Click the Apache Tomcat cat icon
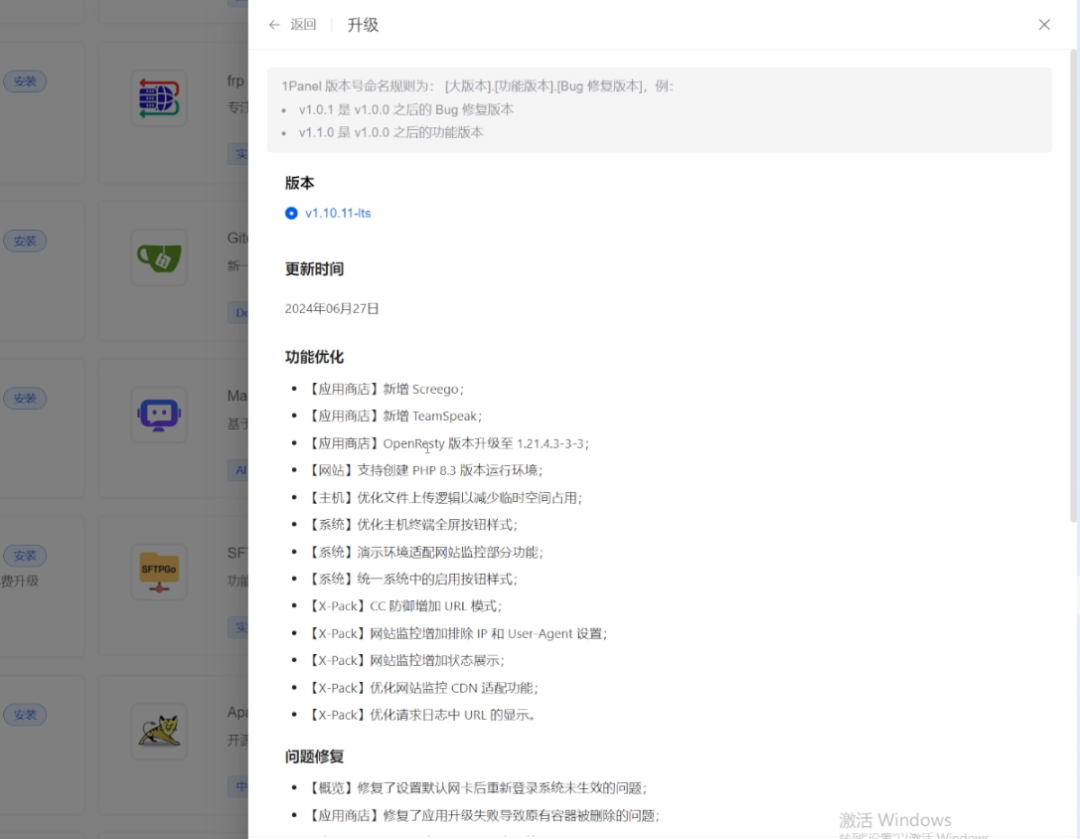This screenshot has width=1080, height=839. pyautogui.click(x=159, y=732)
